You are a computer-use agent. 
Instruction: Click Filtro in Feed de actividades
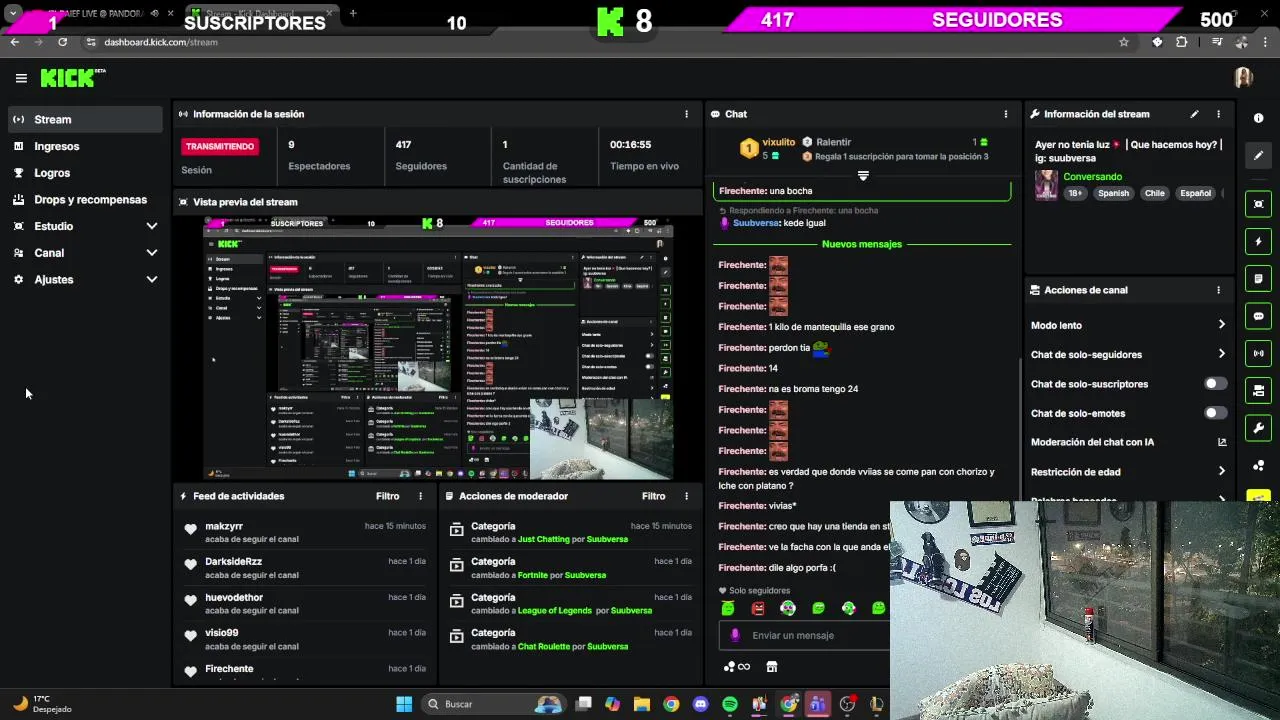tap(387, 496)
